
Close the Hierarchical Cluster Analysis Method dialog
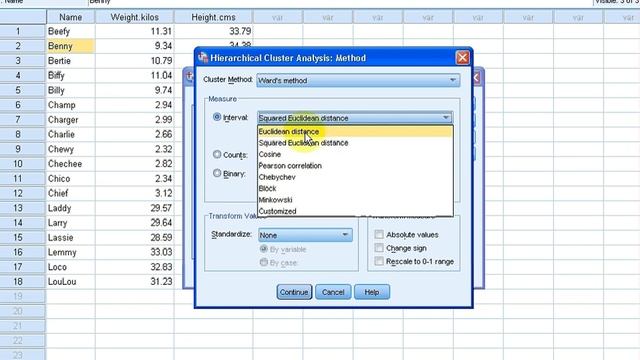point(462,58)
